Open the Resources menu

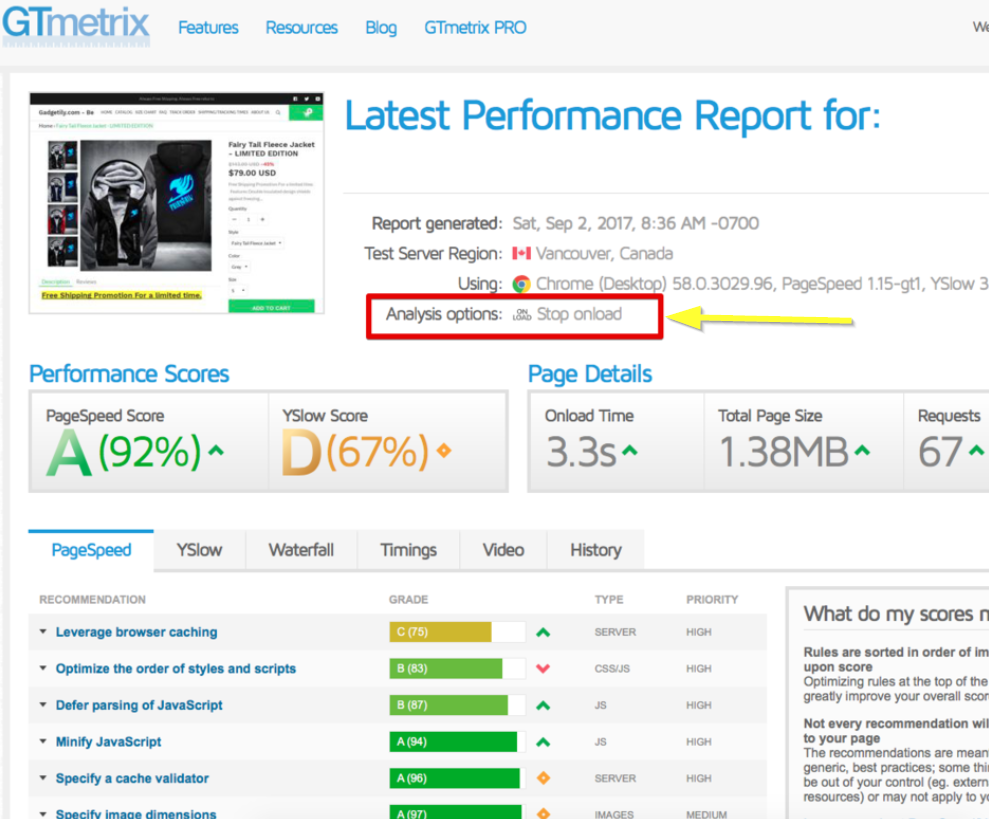301,28
